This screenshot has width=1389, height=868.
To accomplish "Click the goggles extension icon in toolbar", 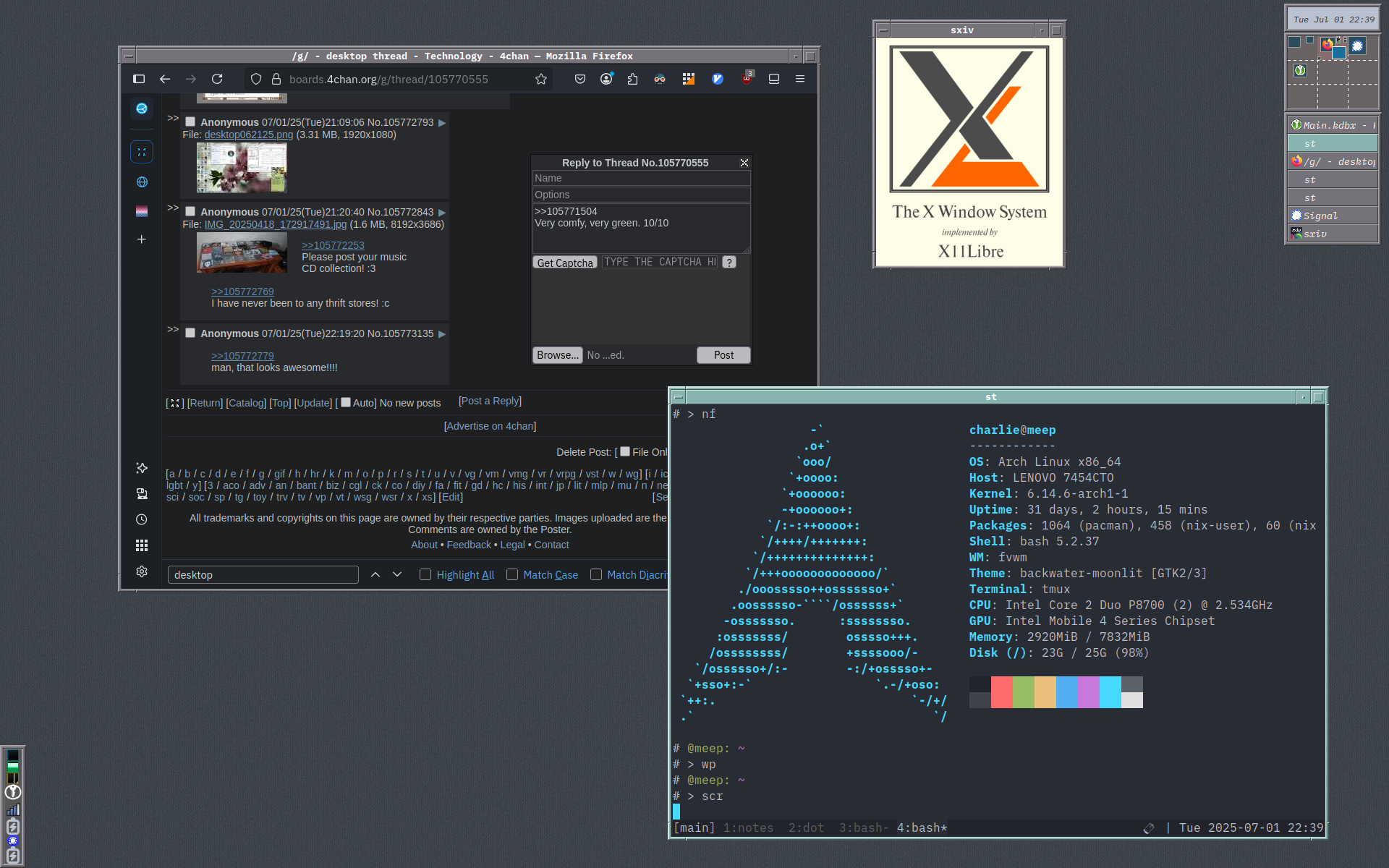I will point(660,79).
